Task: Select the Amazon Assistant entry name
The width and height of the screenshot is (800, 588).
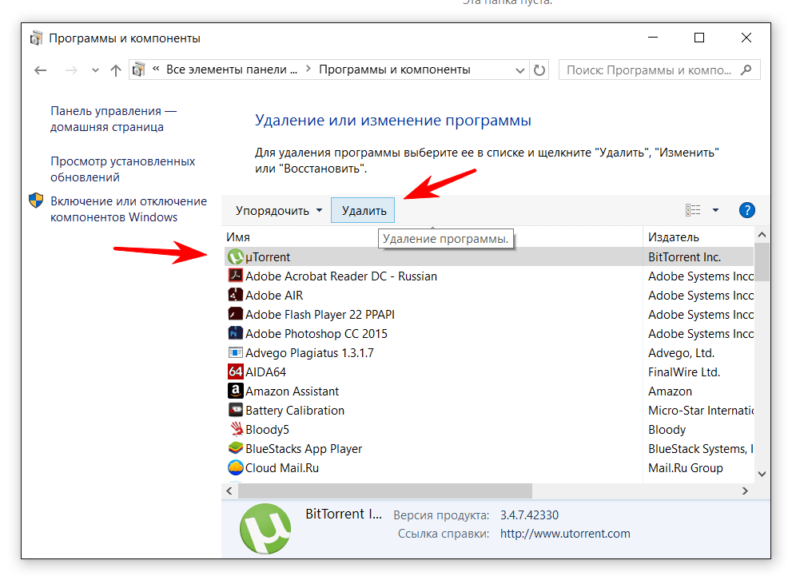Action: tap(292, 391)
